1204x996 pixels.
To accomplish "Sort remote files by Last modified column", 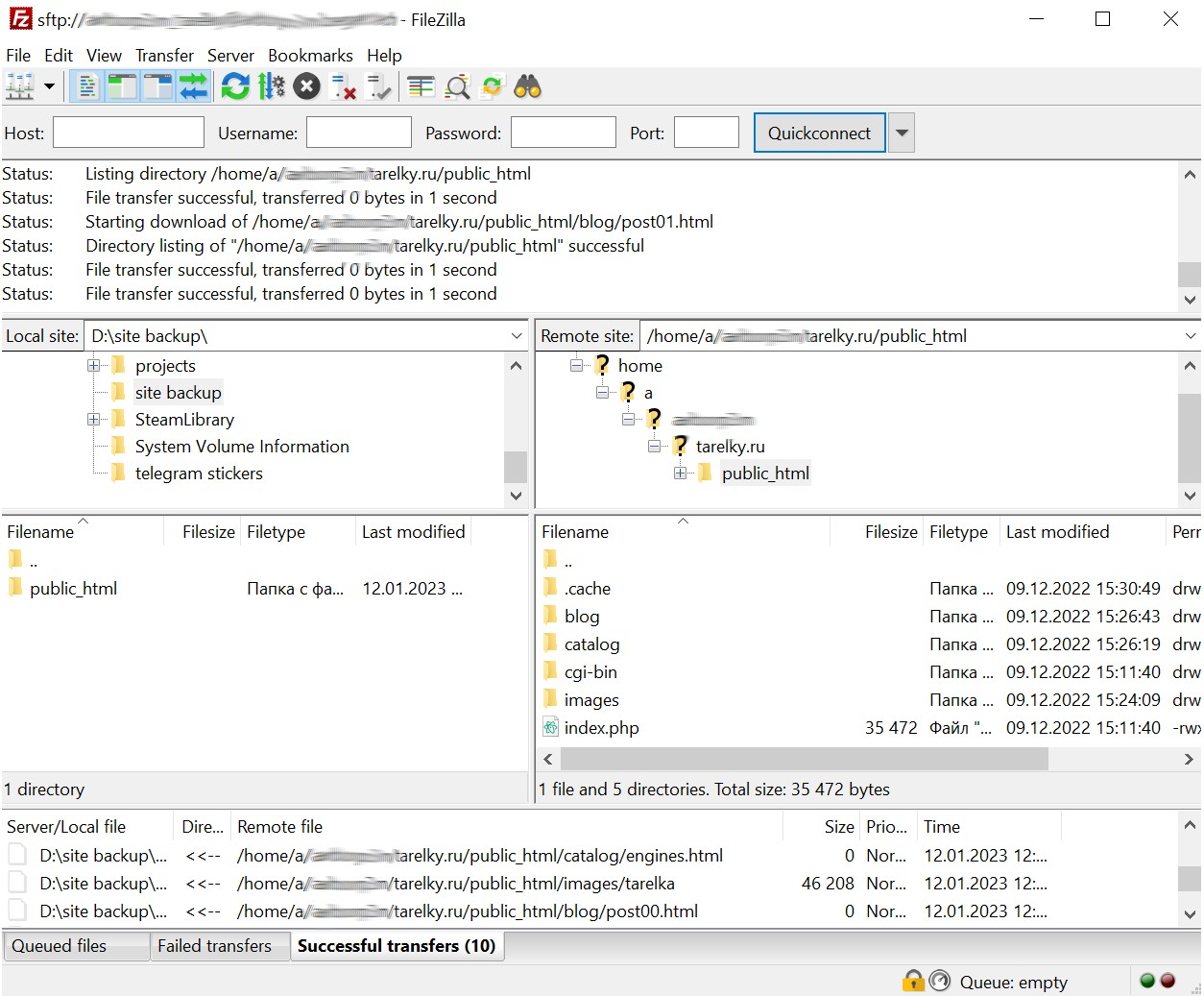I will [x=1057, y=532].
